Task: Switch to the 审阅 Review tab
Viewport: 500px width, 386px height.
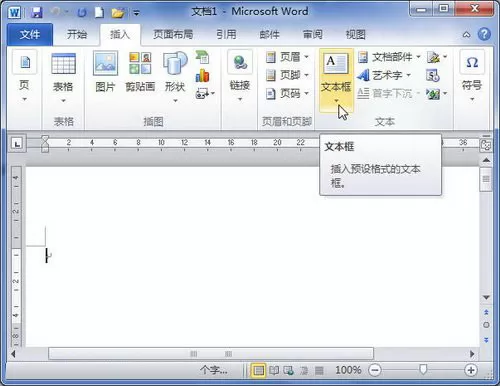Action: tap(313, 34)
